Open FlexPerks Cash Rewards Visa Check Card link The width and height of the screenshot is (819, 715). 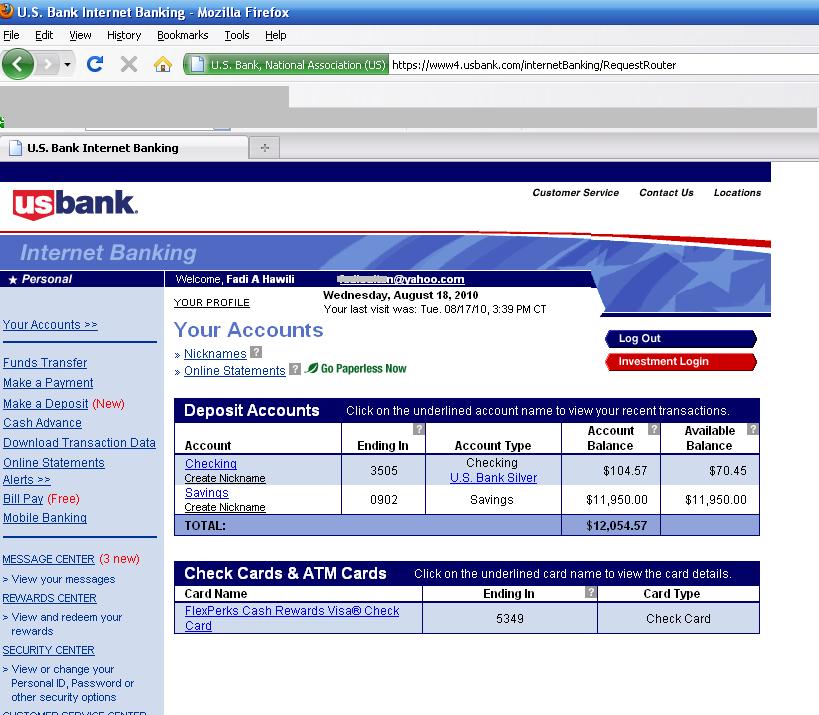292,618
